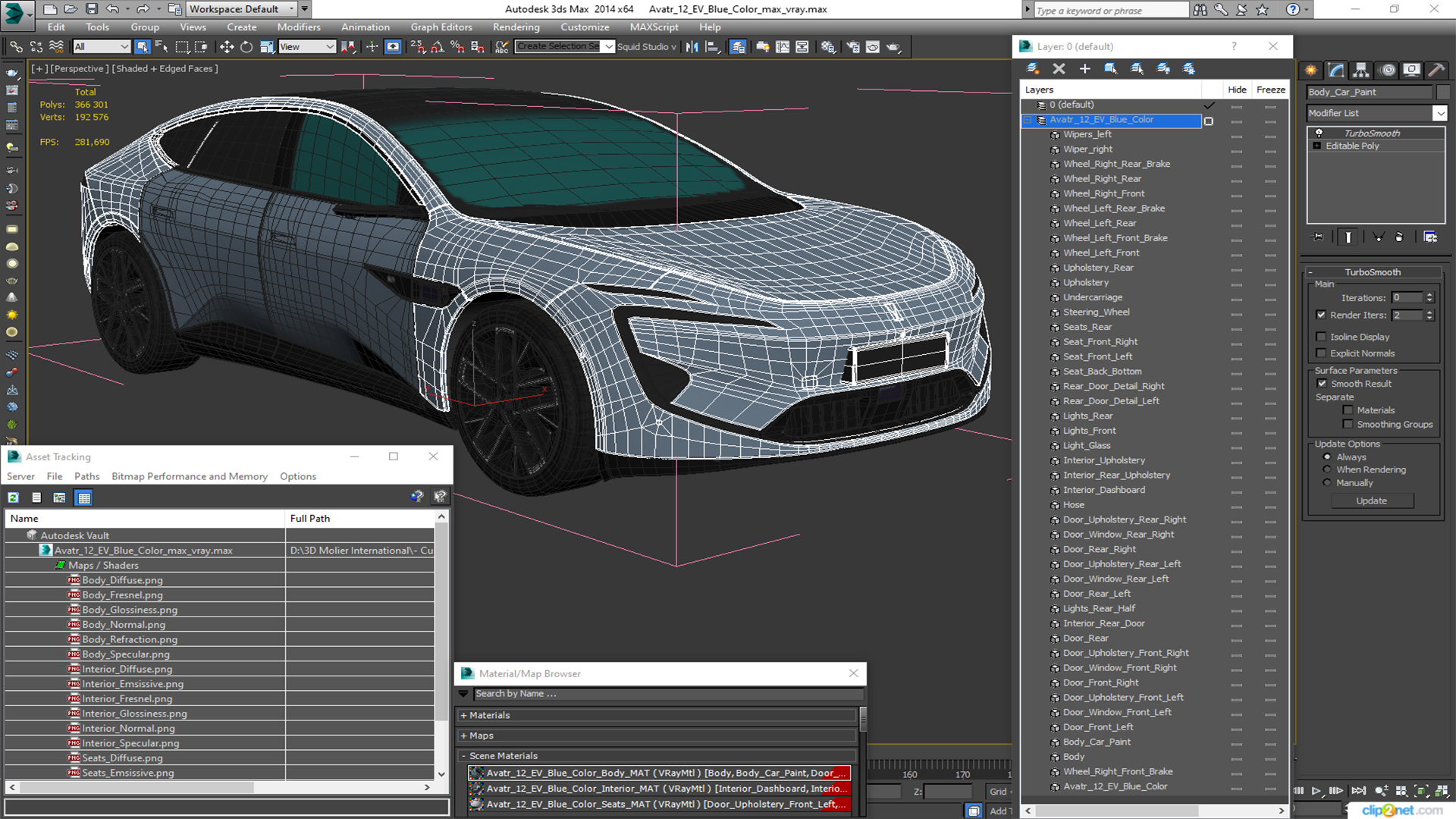Click Perspective viewport label
Image resolution: width=1456 pixels, height=819 pixels.
78,68
